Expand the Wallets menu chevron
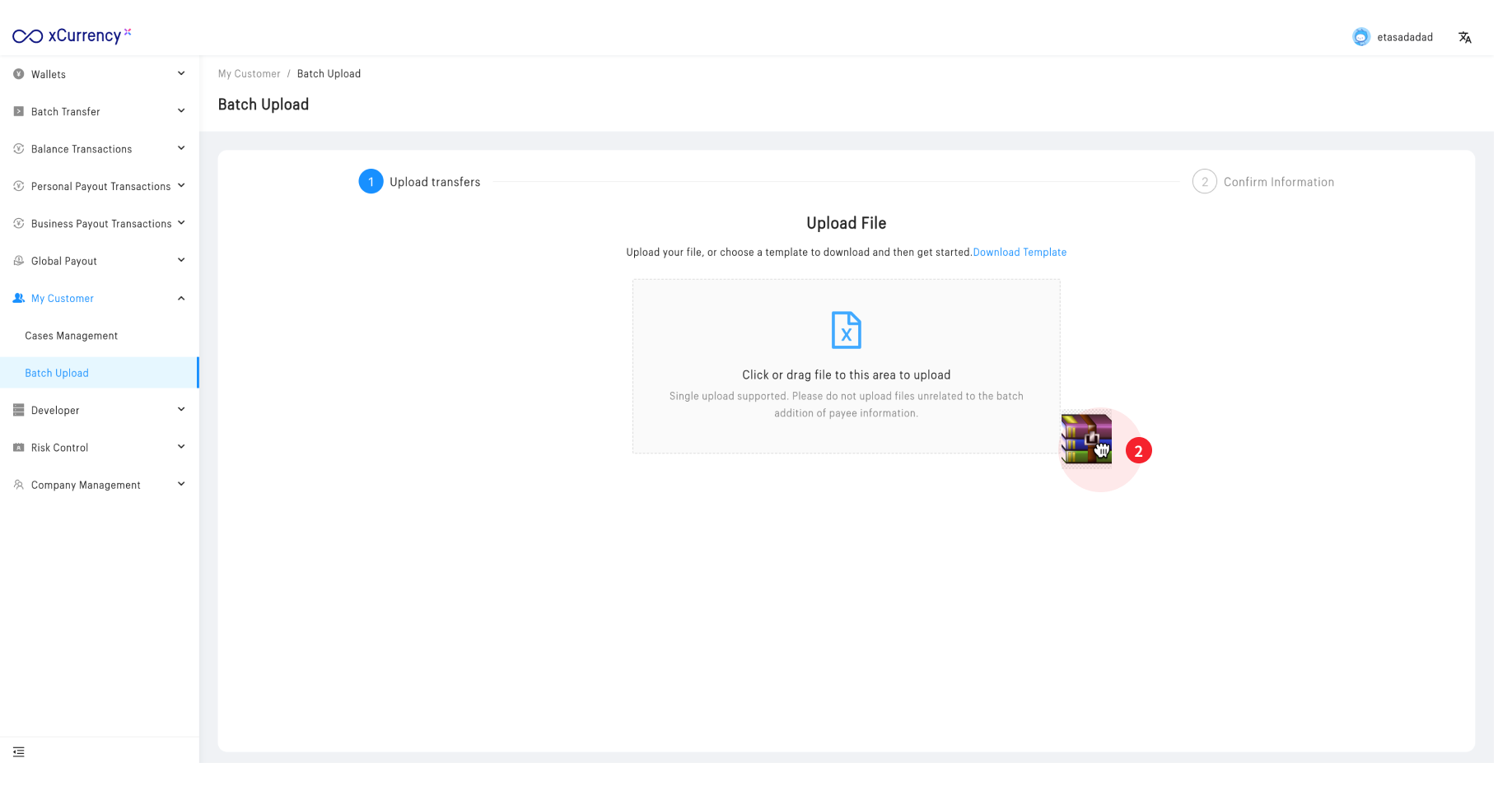Image resolution: width=1512 pixels, height=800 pixels. coord(181,73)
